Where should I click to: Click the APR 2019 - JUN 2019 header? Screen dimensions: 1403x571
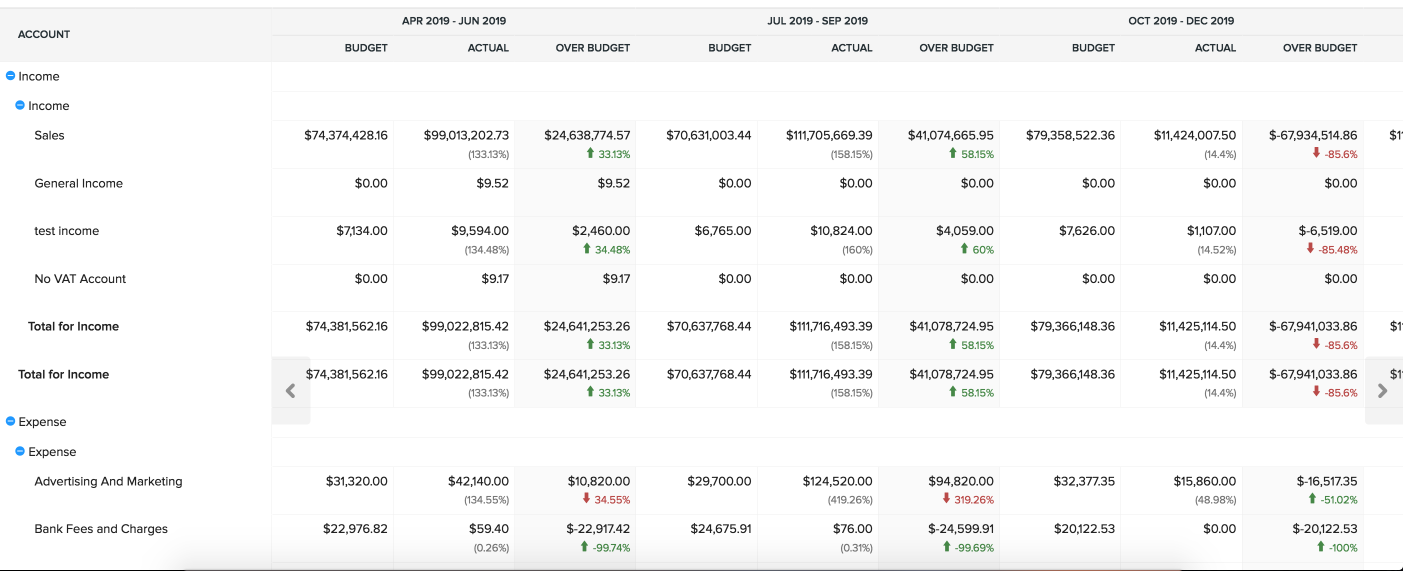[x=453, y=21]
